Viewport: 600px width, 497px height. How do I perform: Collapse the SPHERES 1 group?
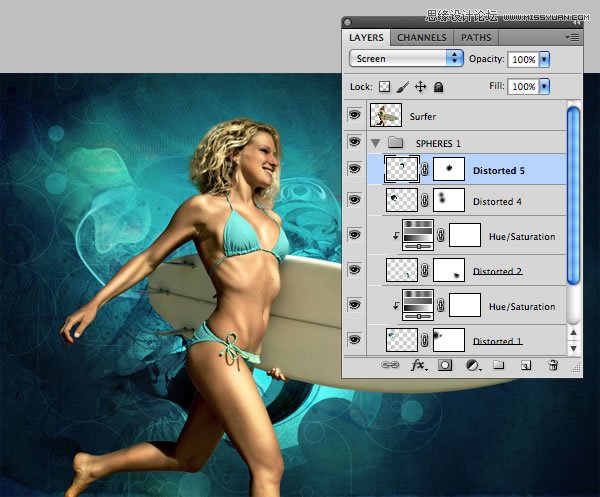[x=376, y=143]
